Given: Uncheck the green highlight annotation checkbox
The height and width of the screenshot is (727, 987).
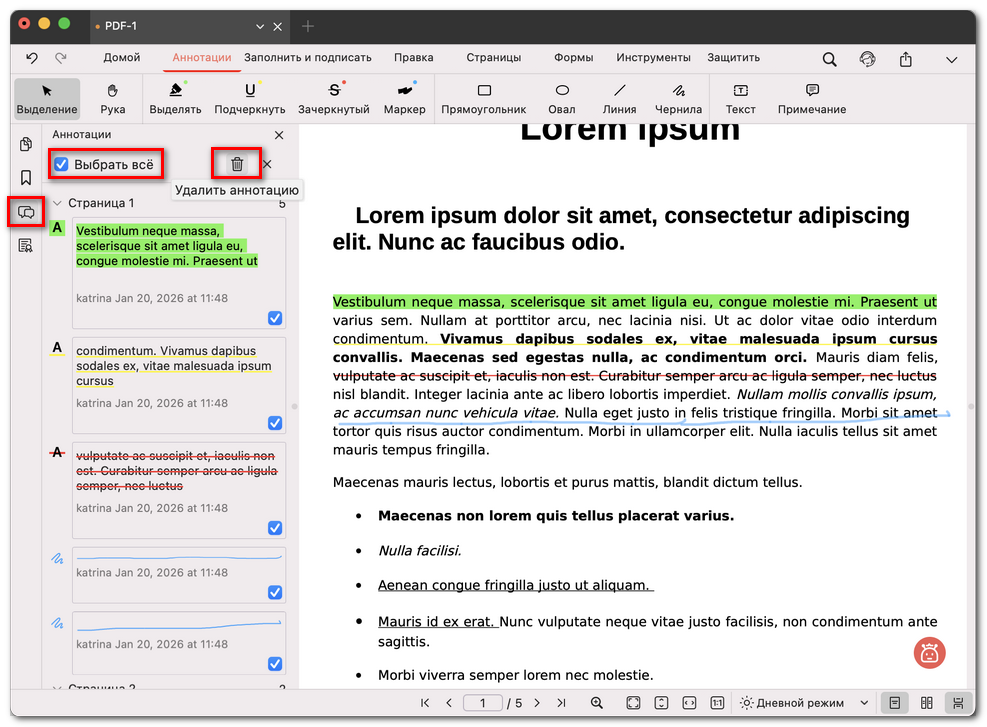Looking at the screenshot, I should [275, 318].
